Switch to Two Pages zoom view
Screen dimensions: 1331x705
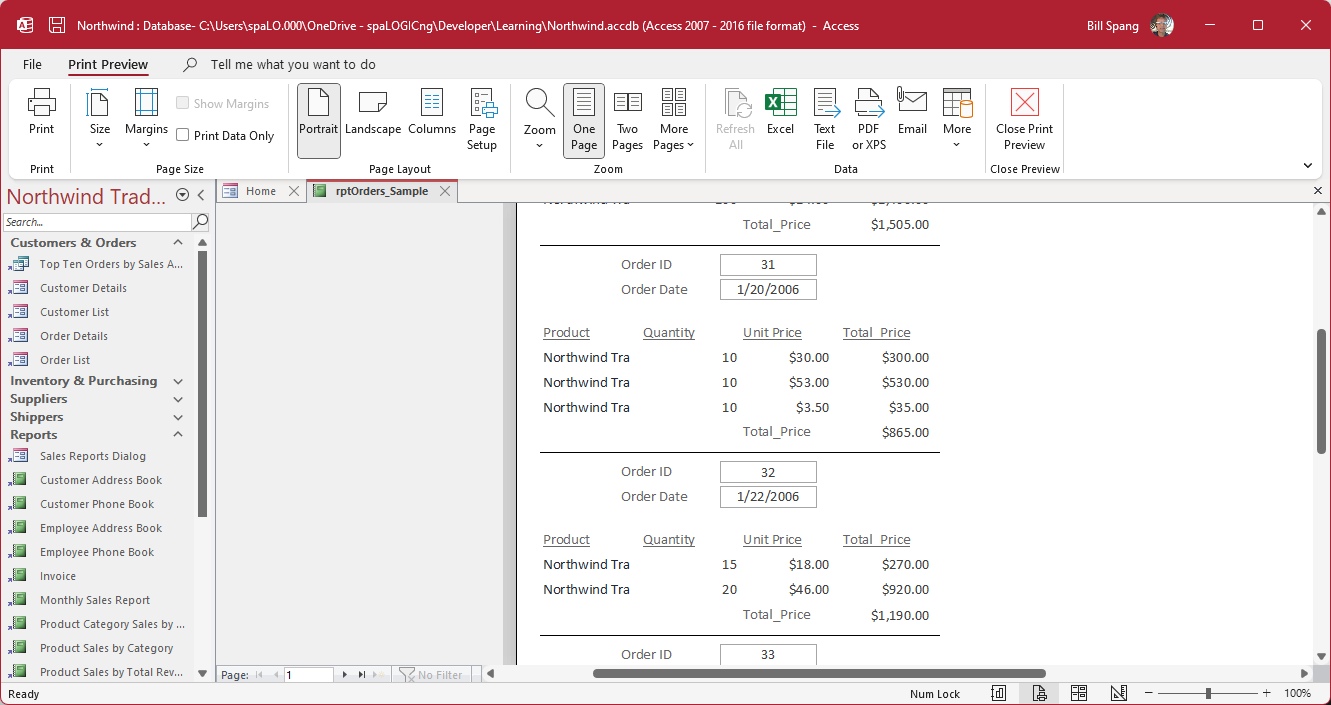pos(627,119)
